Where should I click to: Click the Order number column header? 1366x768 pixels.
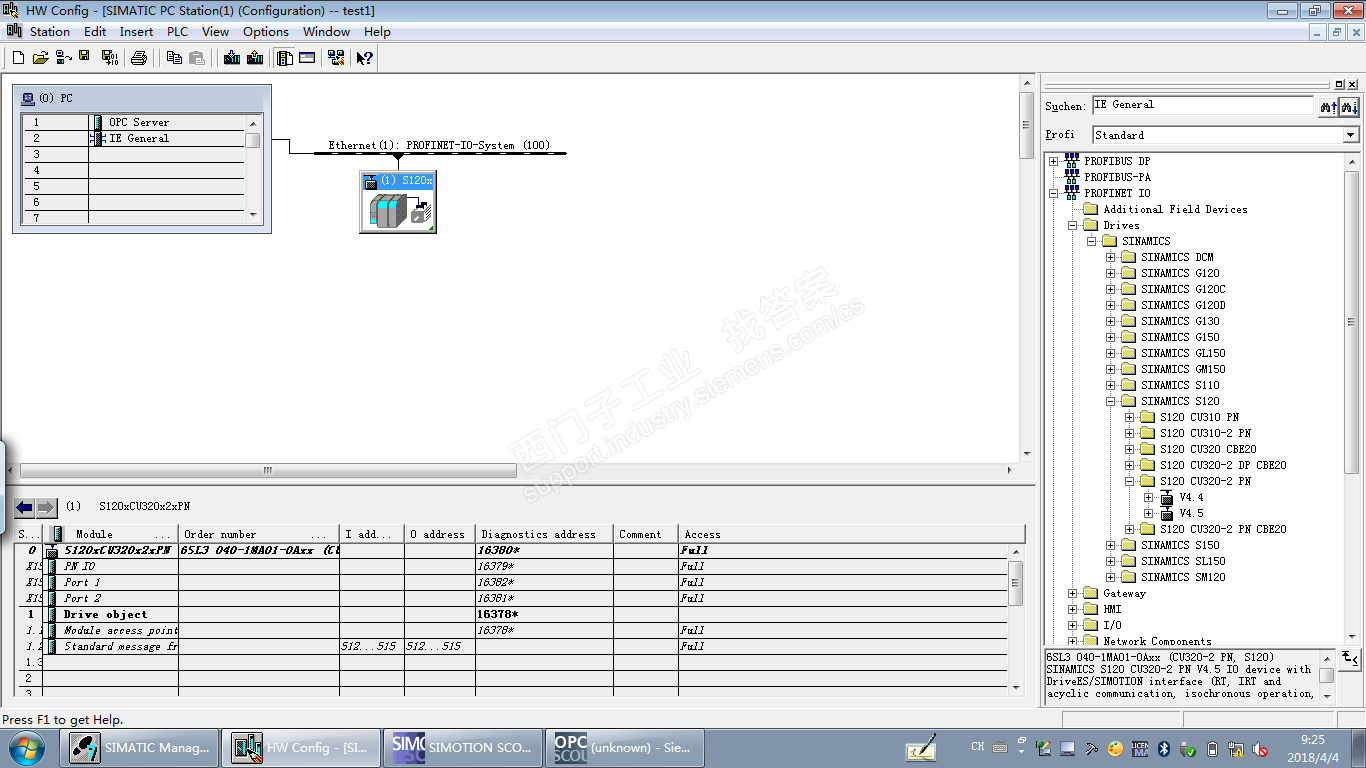pyautogui.click(x=258, y=534)
